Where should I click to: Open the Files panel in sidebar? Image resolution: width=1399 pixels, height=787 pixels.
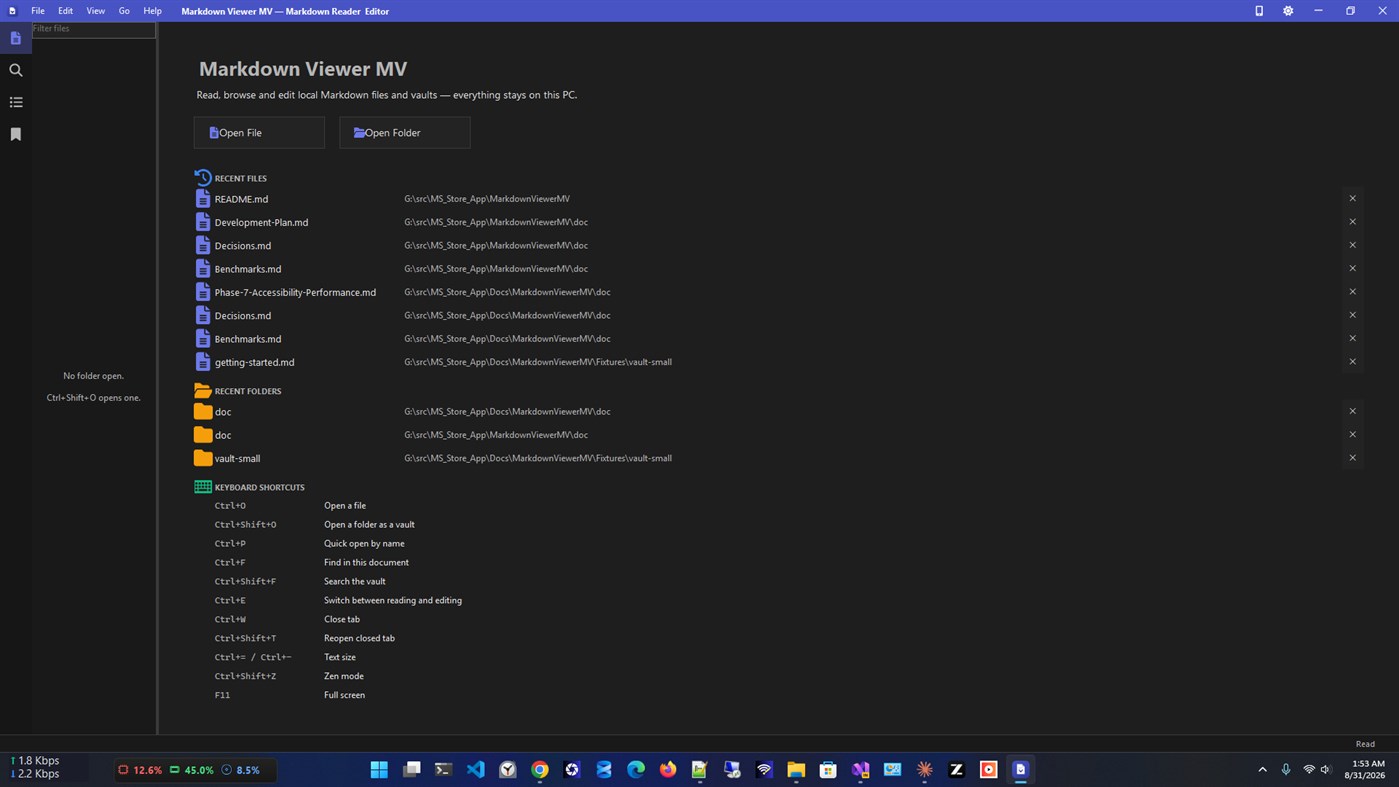click(16, 38)
